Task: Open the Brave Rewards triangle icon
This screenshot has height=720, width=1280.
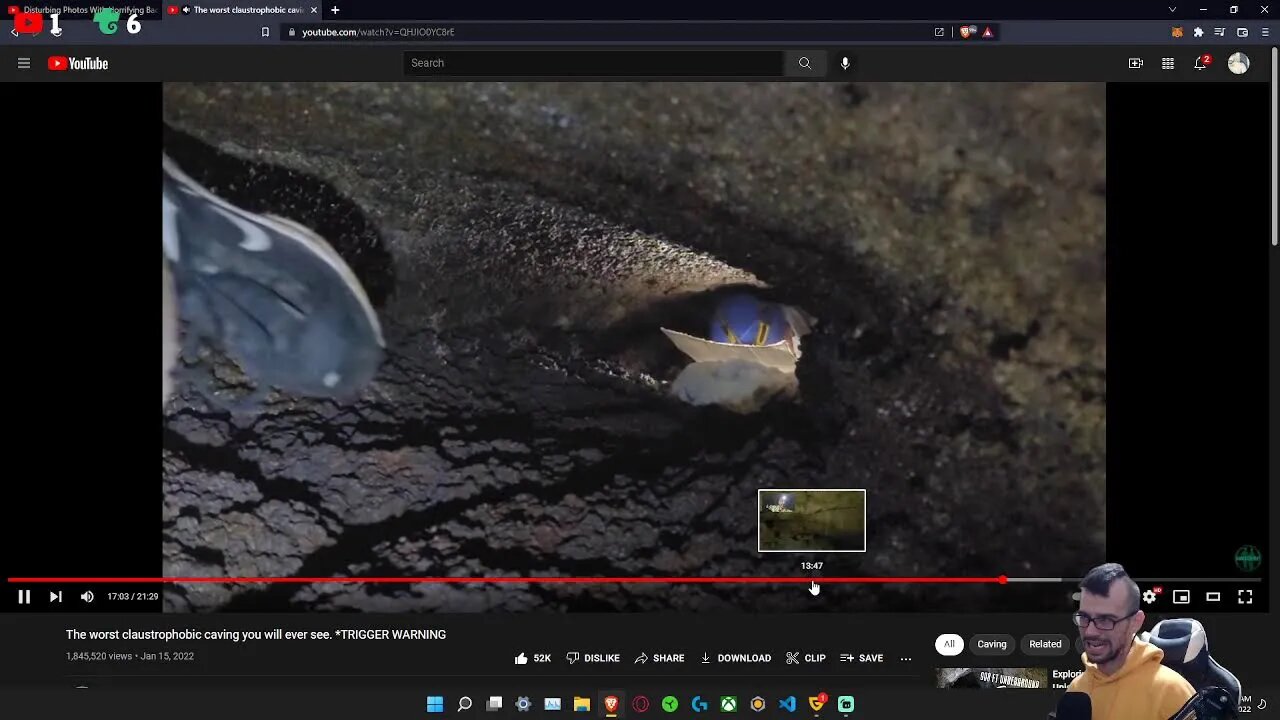Action: [x=987, y=32]
